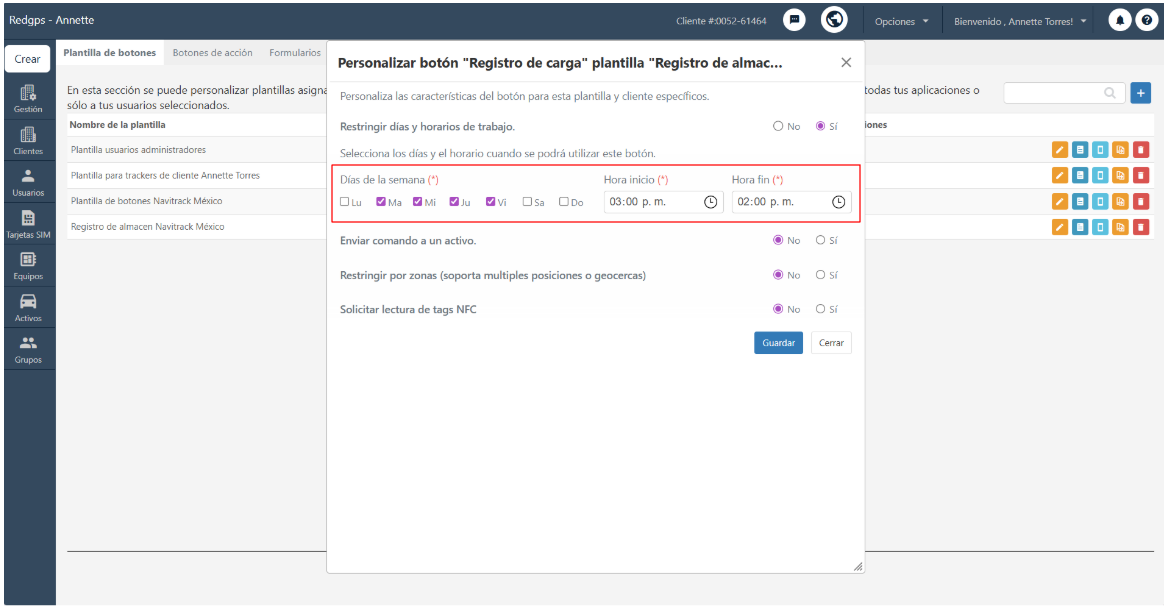Open the Bienvenido, Annette Torres user menu
The width and height of the screenshot is (1172, 609).
[1020, 21]
